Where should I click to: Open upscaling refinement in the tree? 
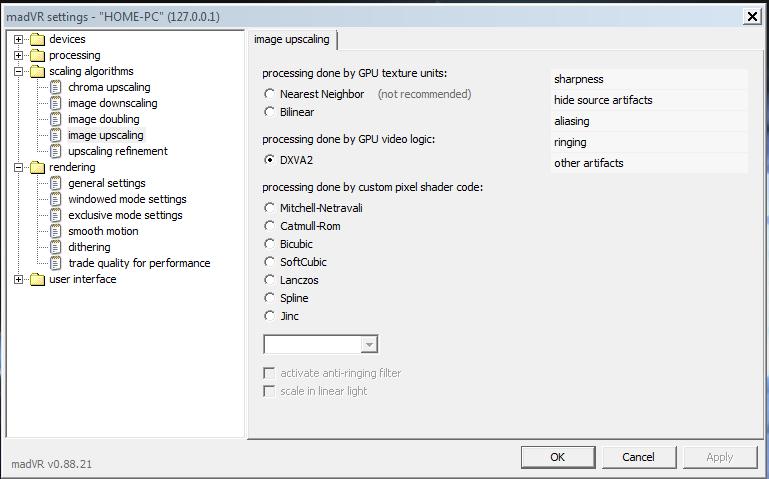(117, 151)
